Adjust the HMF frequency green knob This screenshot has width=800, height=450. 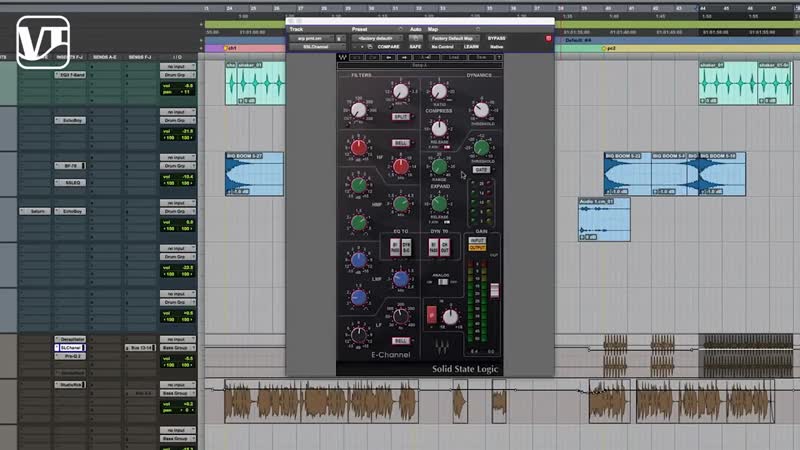click(401, 204)
